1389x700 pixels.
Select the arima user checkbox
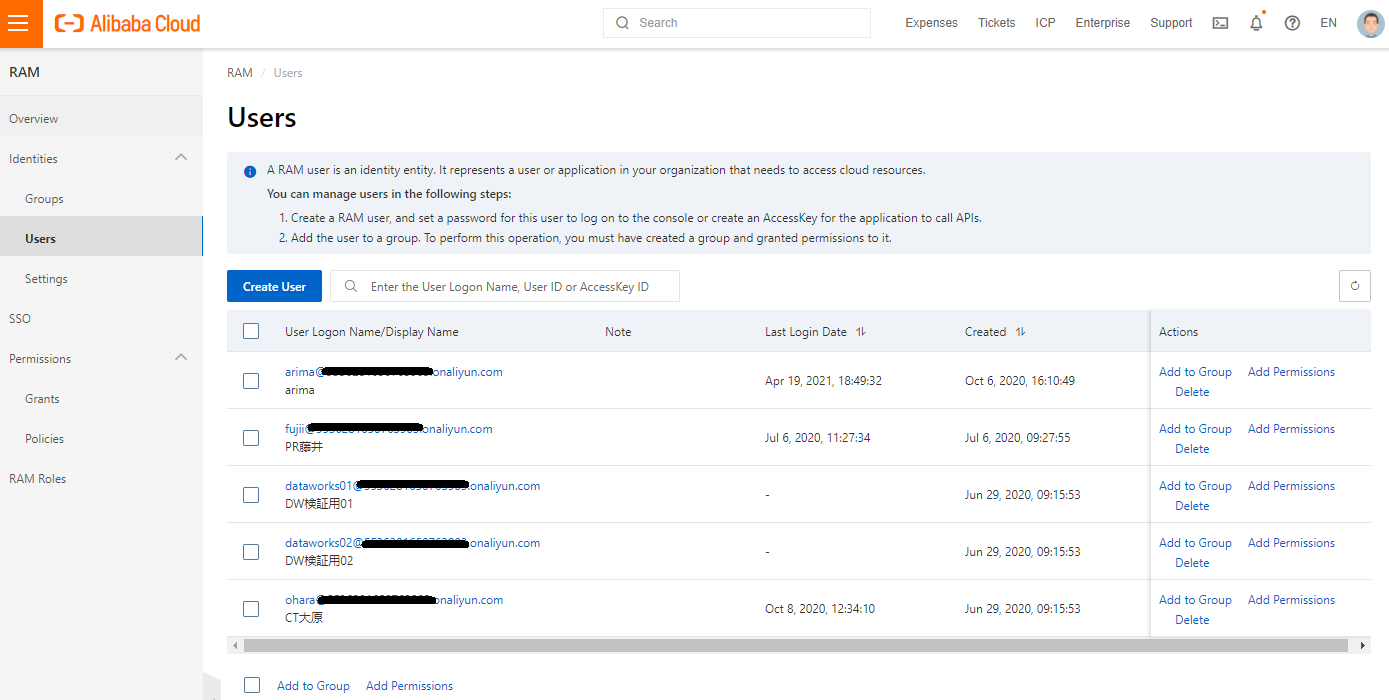point(251,380)
